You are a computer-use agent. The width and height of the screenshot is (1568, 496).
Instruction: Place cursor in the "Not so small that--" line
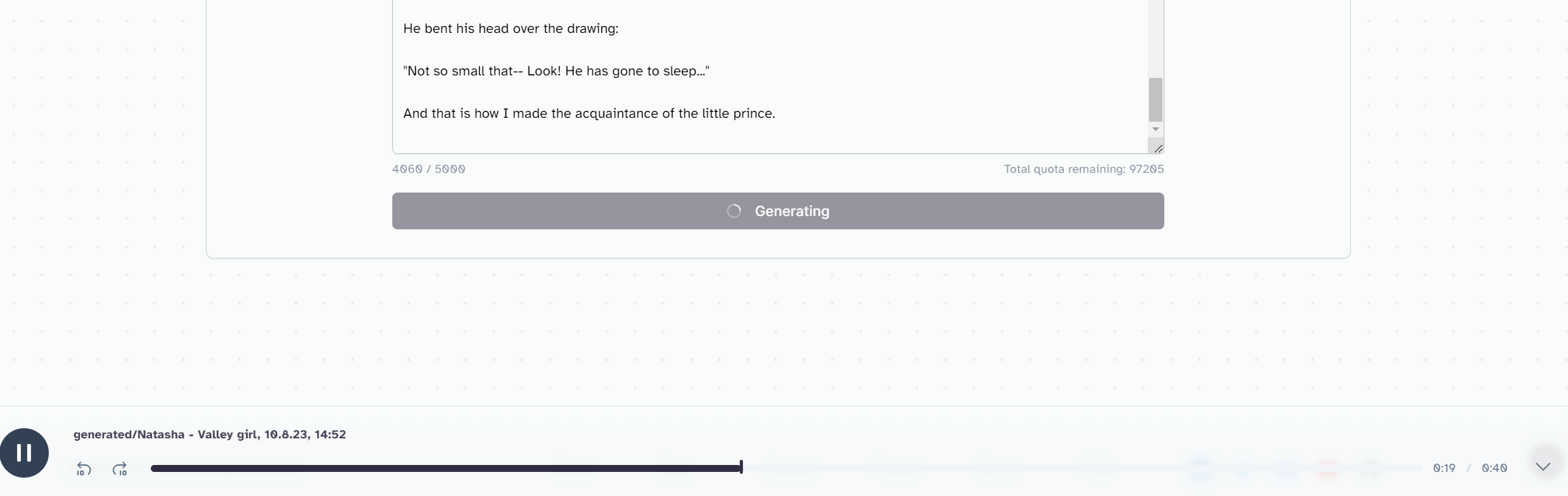556,71
